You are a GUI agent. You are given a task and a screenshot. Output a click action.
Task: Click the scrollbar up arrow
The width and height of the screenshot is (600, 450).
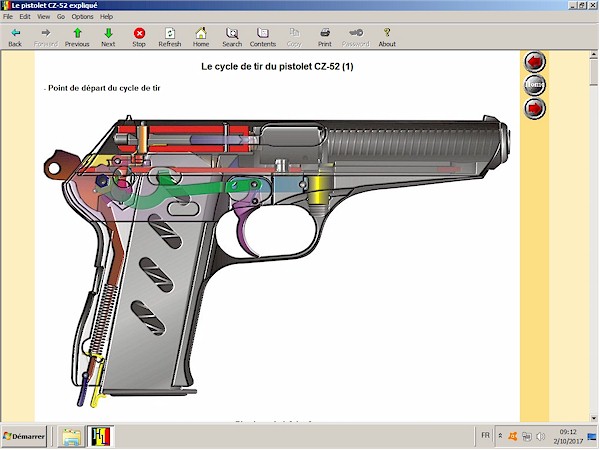[x=593, y=55]
